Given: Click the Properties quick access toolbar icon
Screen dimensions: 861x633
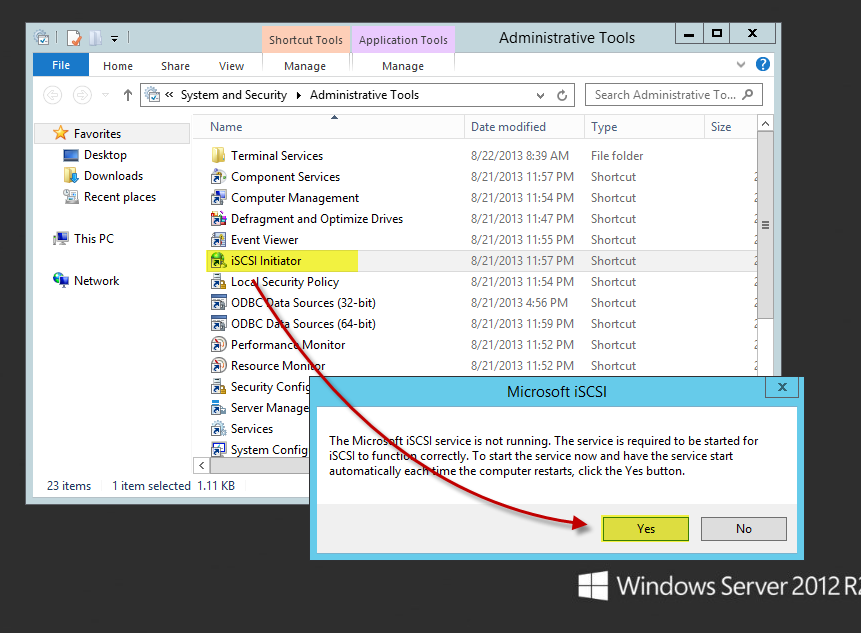Looking at the screenshot, I should (x=74, y=38).
